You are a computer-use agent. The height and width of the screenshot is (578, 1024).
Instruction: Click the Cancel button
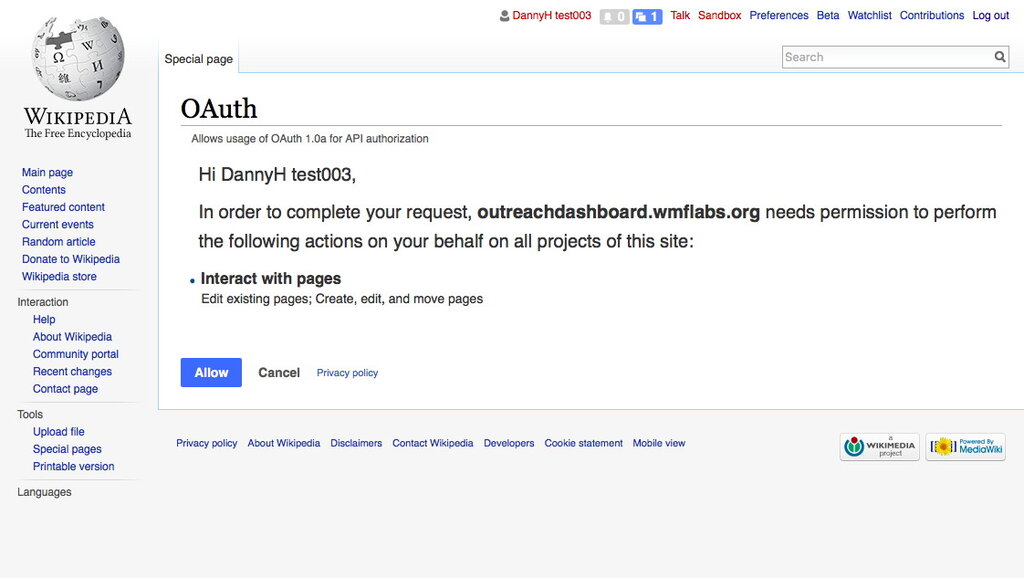[279, 372]
